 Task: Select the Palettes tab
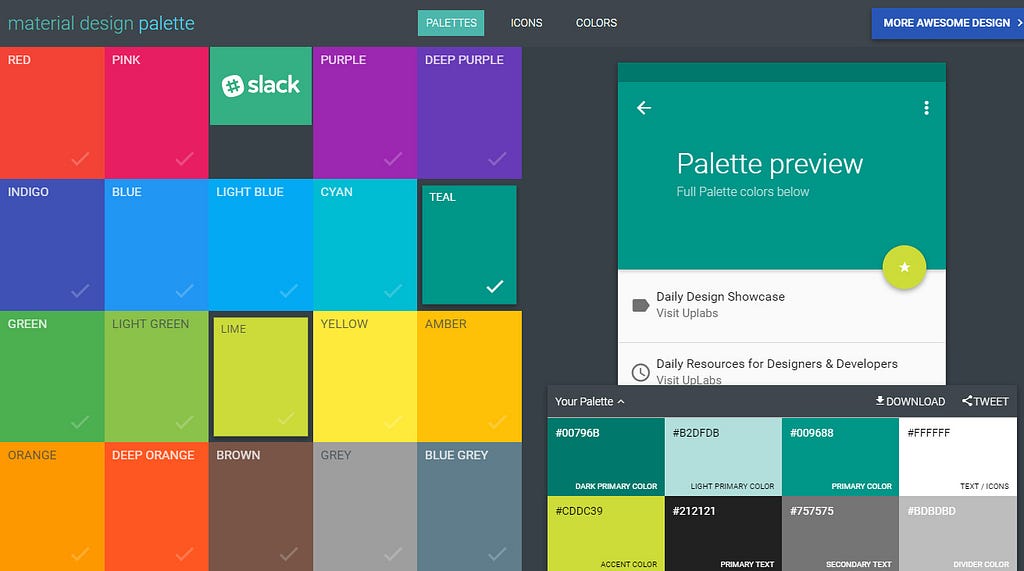pyautogui.click(x=451, y=23)
